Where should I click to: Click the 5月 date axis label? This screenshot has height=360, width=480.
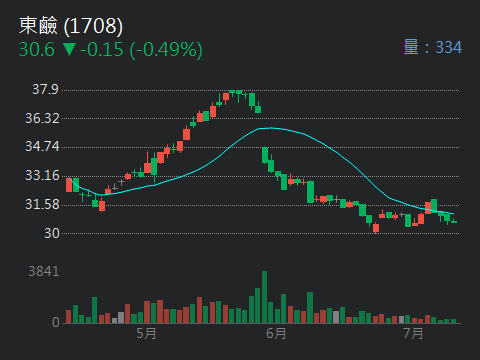point(146,333)
